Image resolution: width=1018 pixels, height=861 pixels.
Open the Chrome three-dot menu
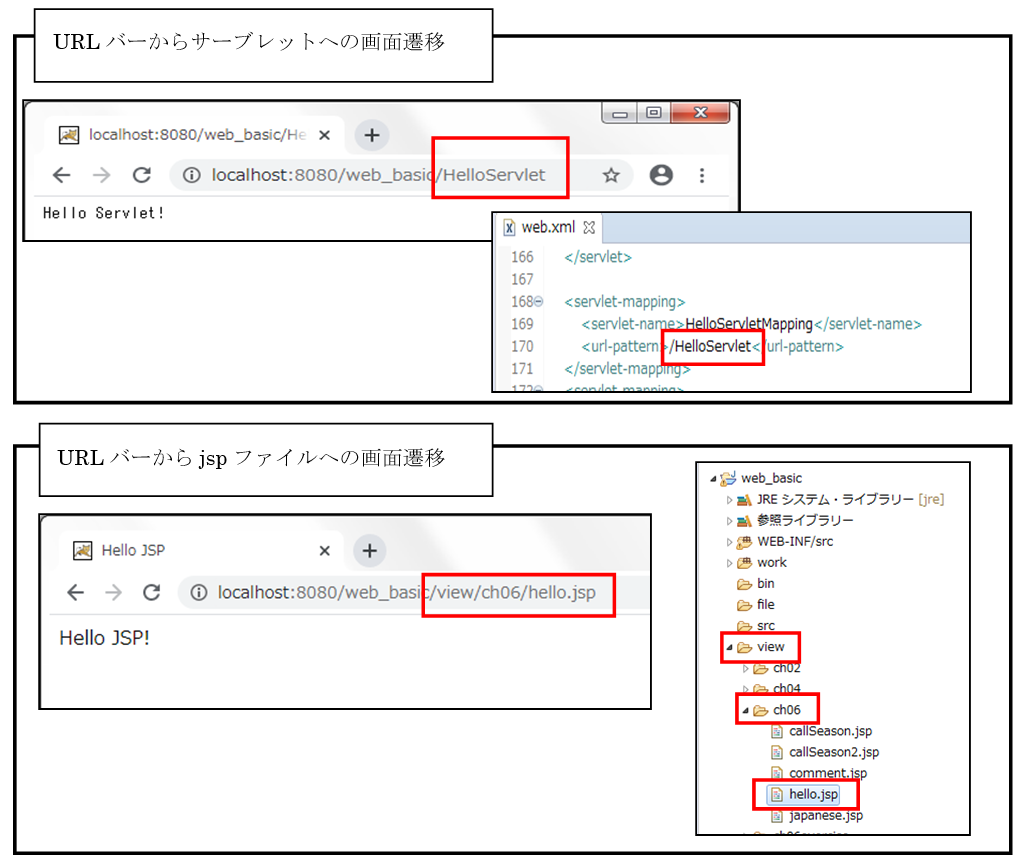point(702,175)
